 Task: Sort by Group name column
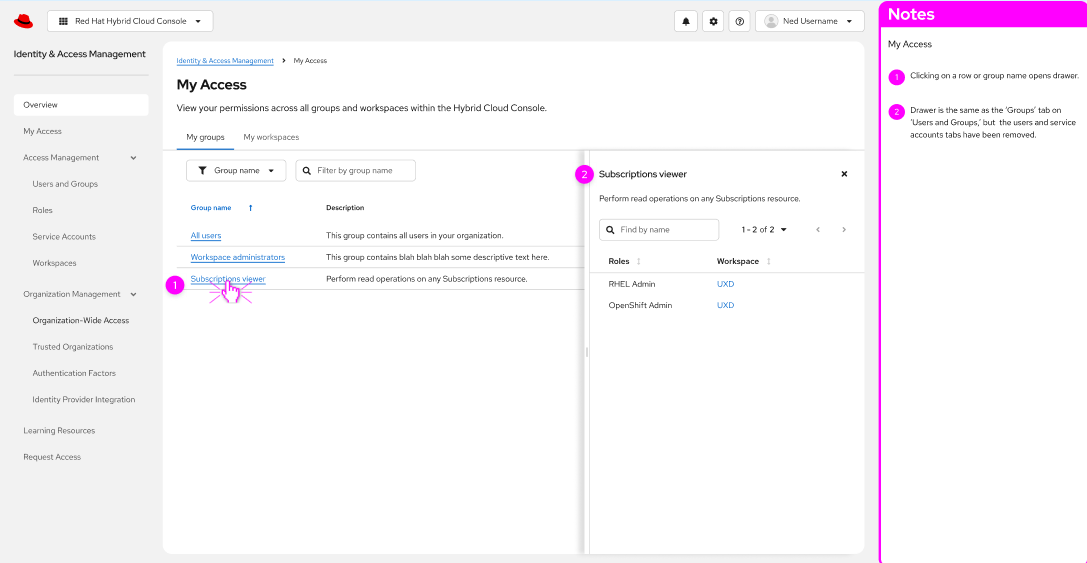tap(250, 208)
